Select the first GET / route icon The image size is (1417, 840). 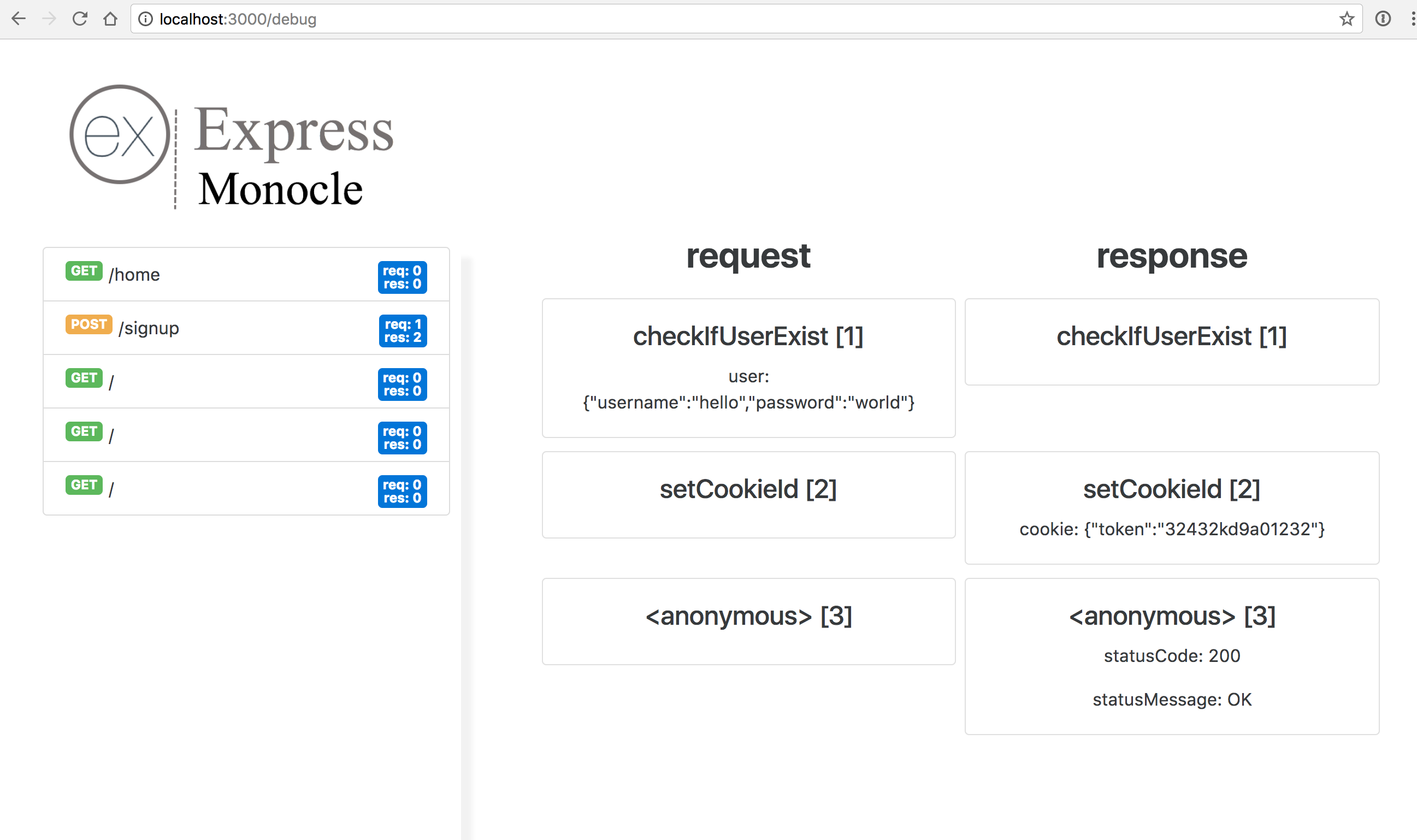83,378
